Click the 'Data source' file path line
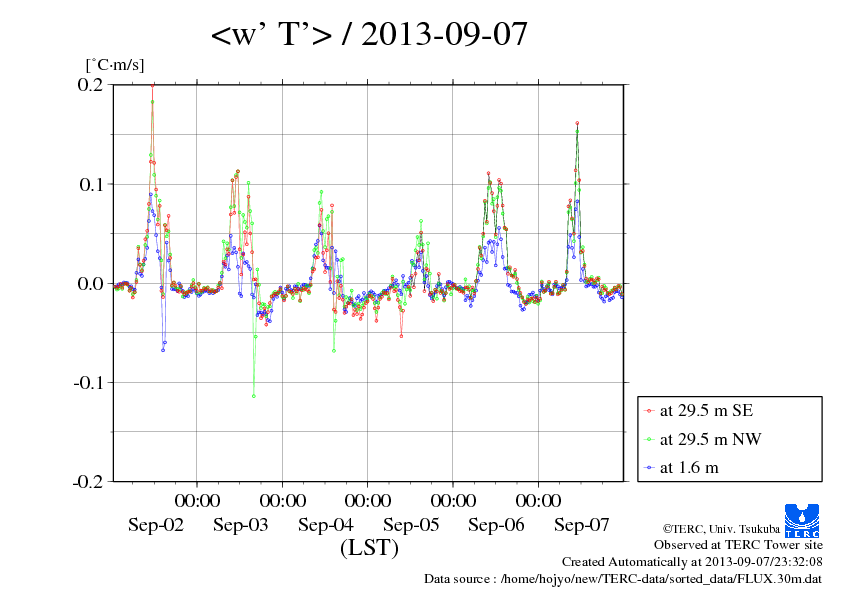 coord(623,579)
